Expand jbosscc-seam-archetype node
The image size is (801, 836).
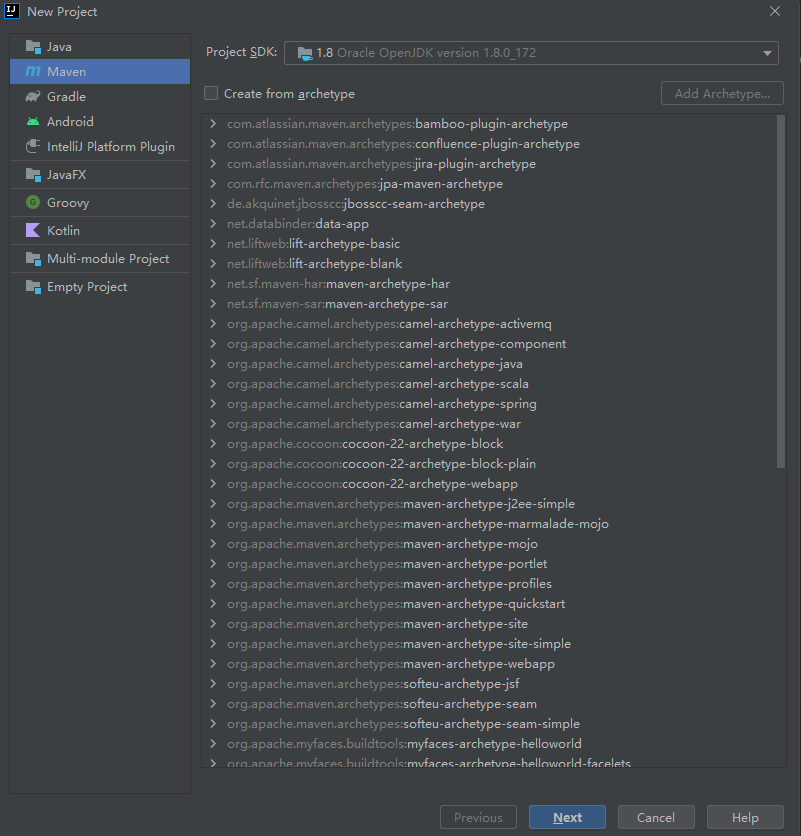(x=213, y=204)
